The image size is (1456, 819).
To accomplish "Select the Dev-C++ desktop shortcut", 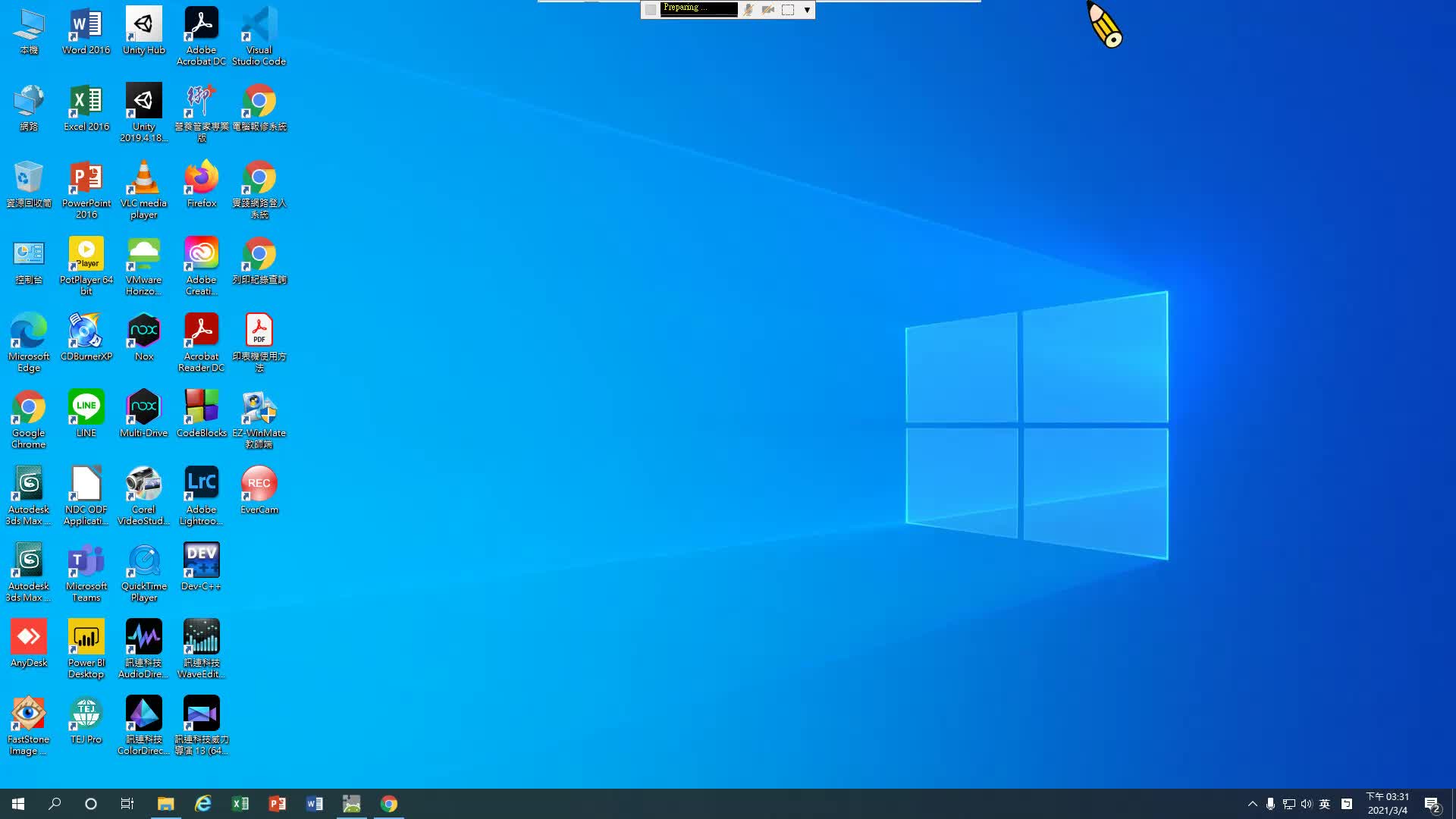I will pyautogui.click(x=201, y=567).
